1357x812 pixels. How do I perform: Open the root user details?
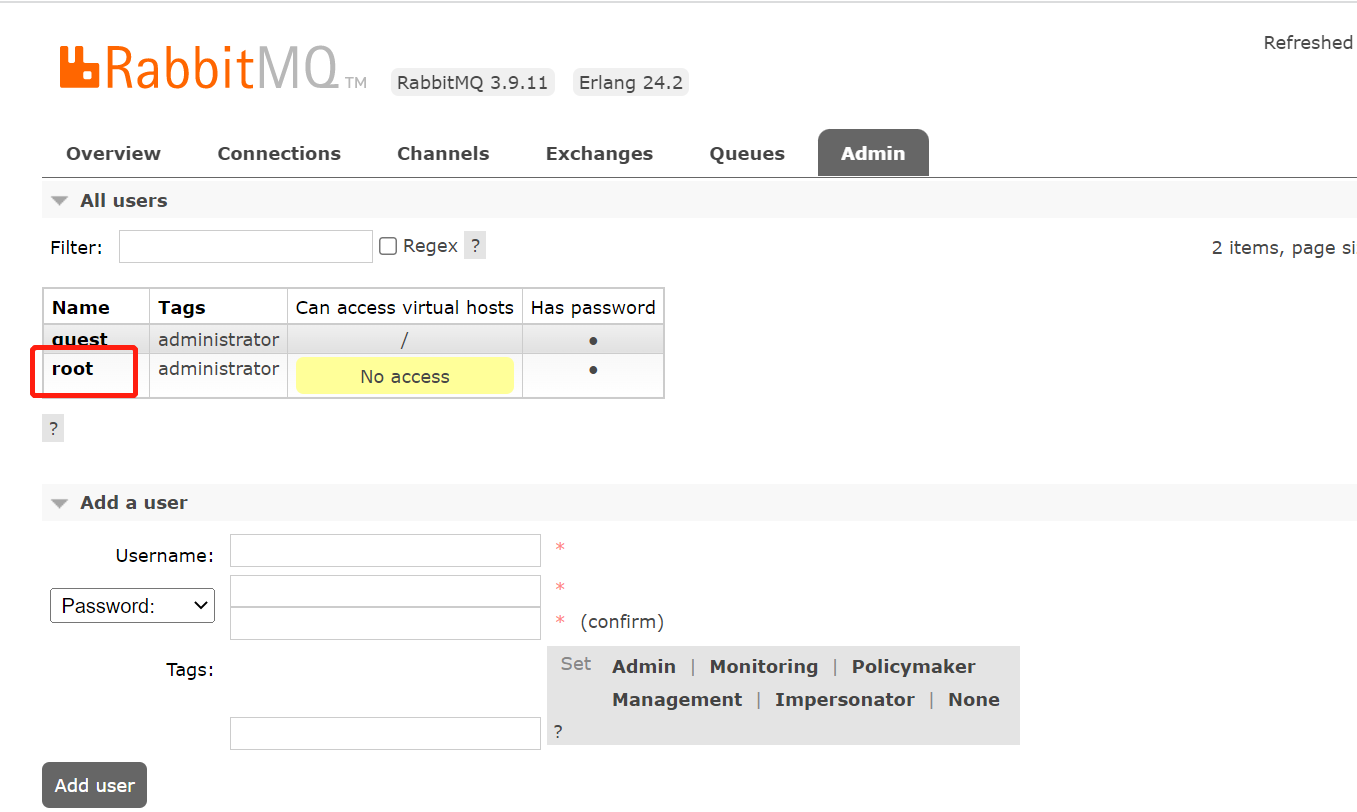tap(72, 369)
